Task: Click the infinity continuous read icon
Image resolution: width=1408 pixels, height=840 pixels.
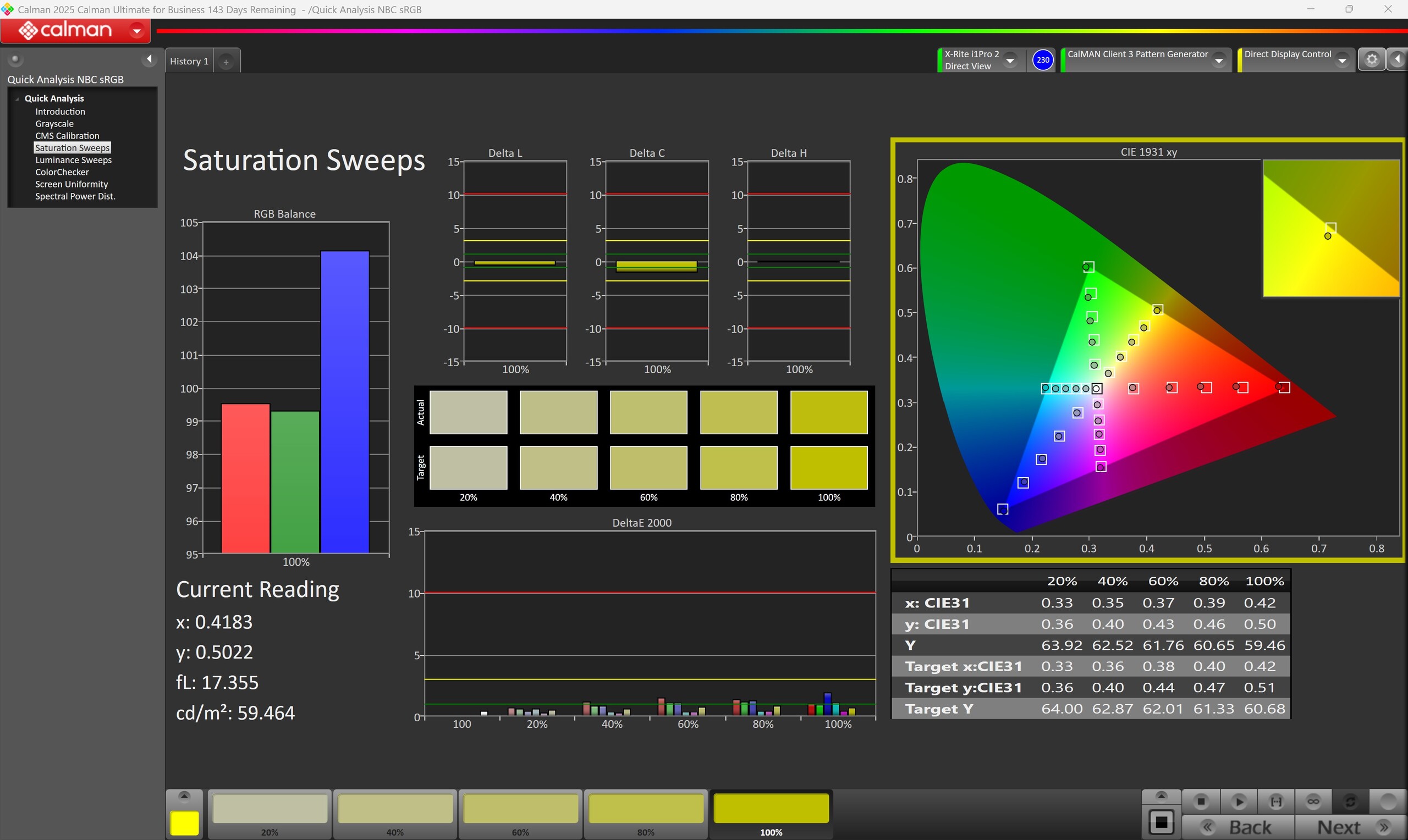Action: [x=1313, y=802]
